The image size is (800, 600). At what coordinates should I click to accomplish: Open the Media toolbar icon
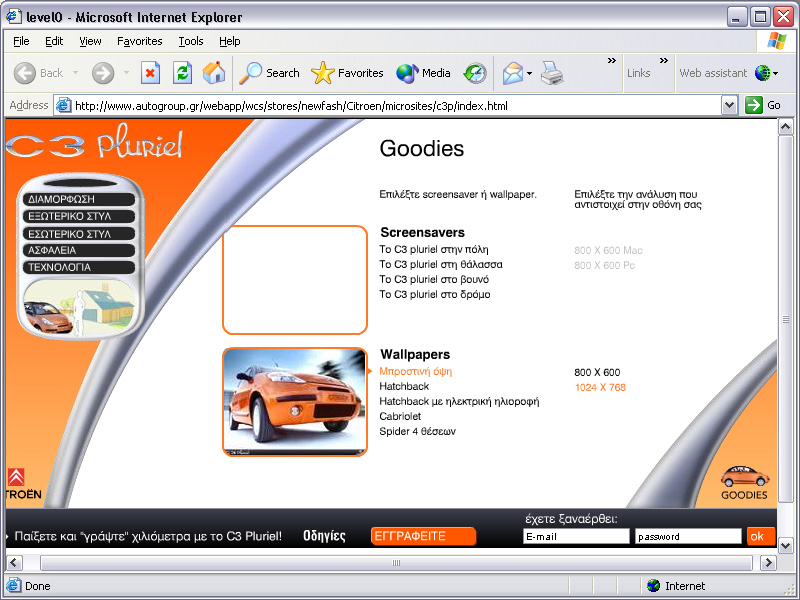(407, 73)
